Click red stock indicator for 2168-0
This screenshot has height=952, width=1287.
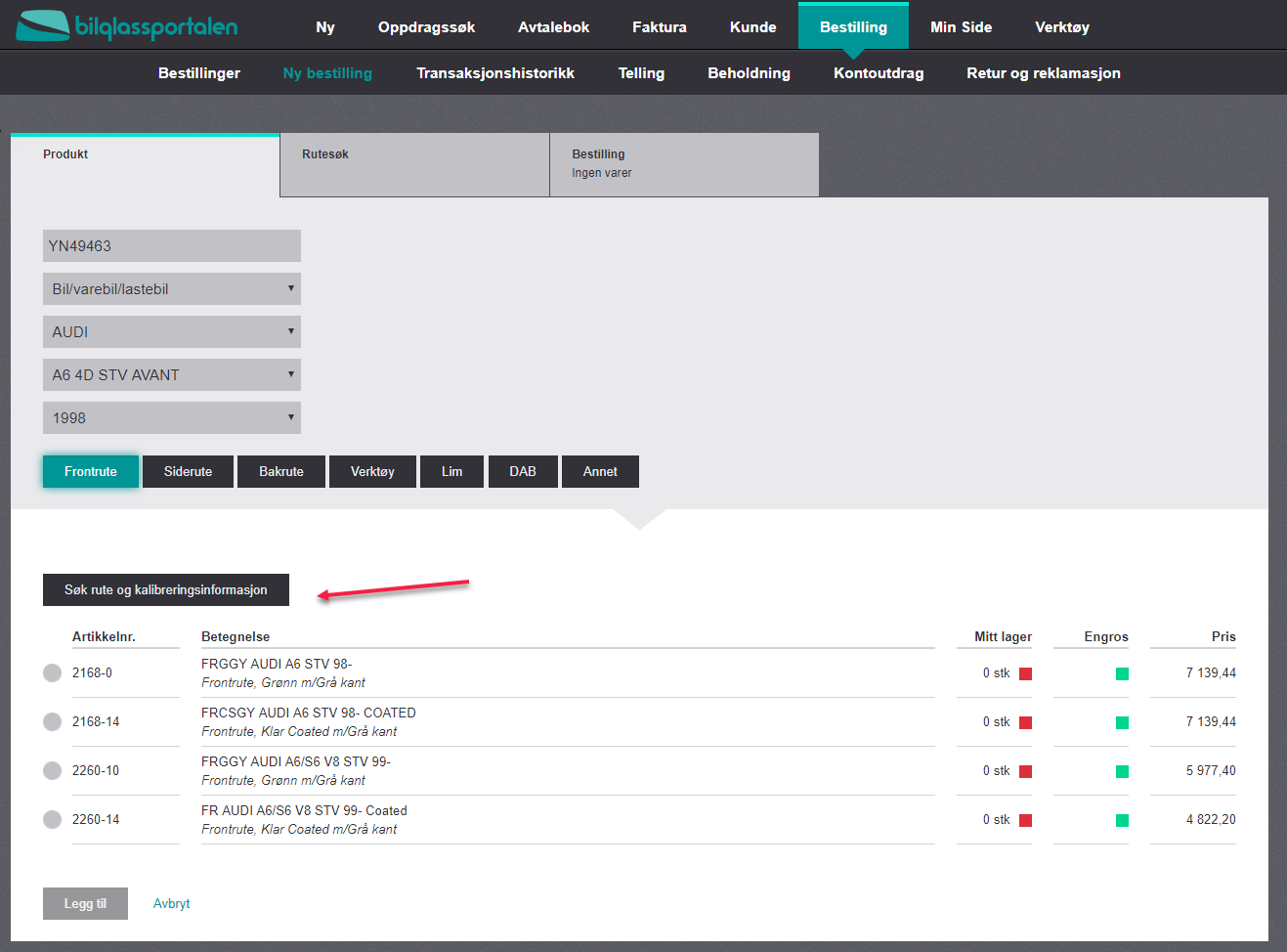click(1026, 673)
